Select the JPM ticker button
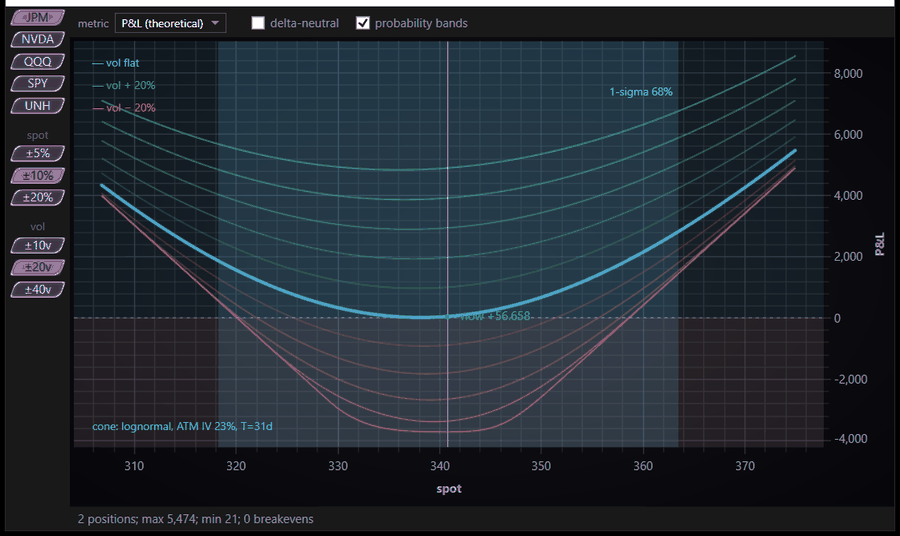Screen dimensions: 900x536 pos(38,18)
